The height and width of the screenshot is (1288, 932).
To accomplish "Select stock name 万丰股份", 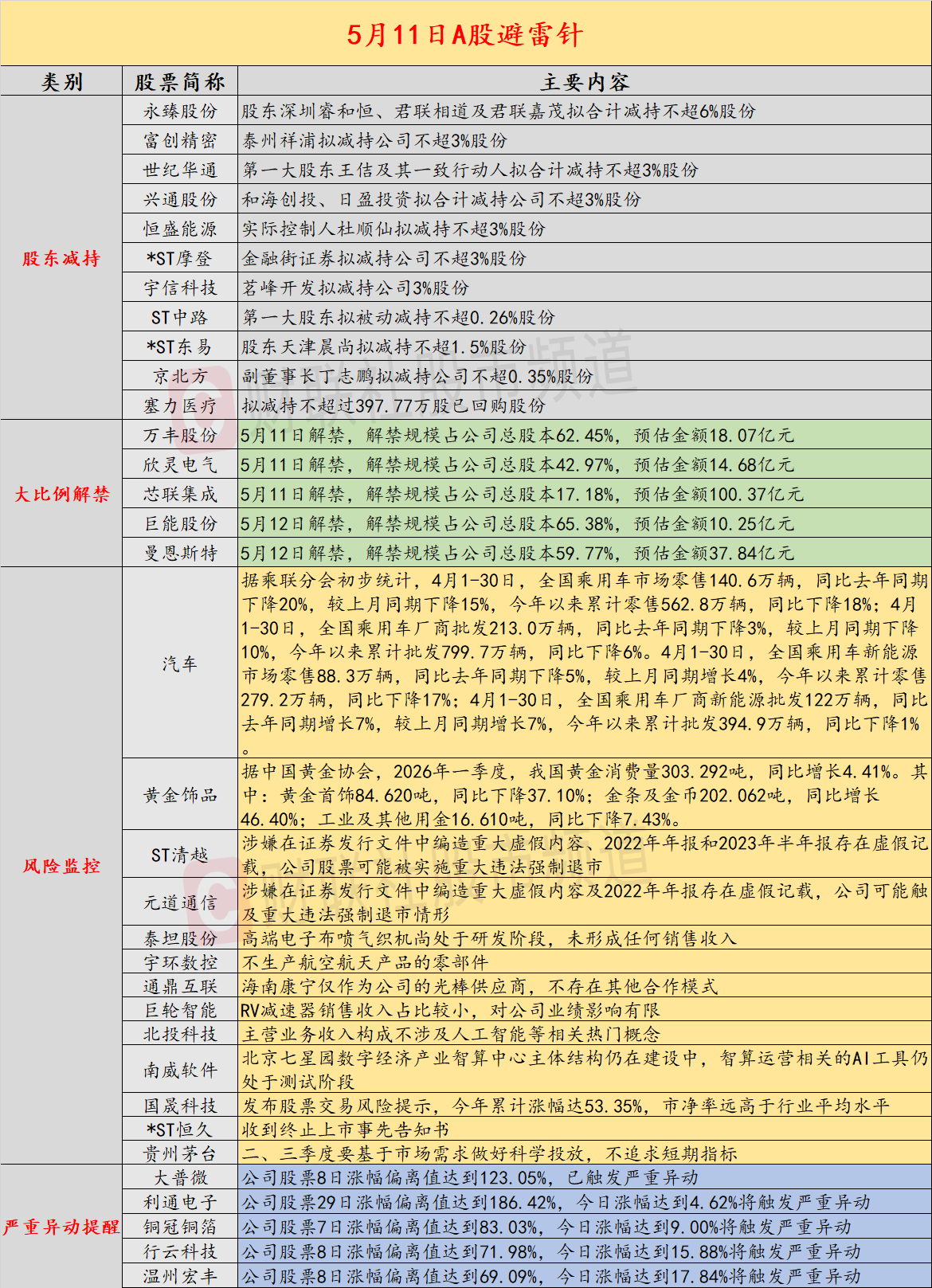I will (180, 436).
